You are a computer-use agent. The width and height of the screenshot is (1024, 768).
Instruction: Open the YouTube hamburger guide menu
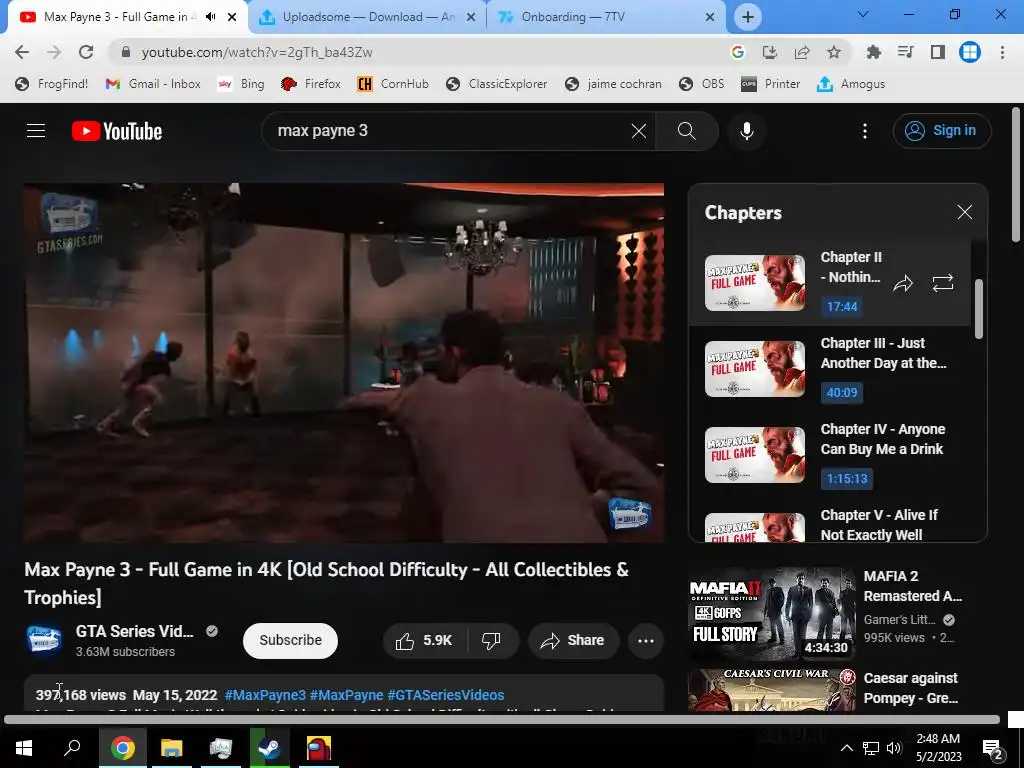[x=36, y=131]
